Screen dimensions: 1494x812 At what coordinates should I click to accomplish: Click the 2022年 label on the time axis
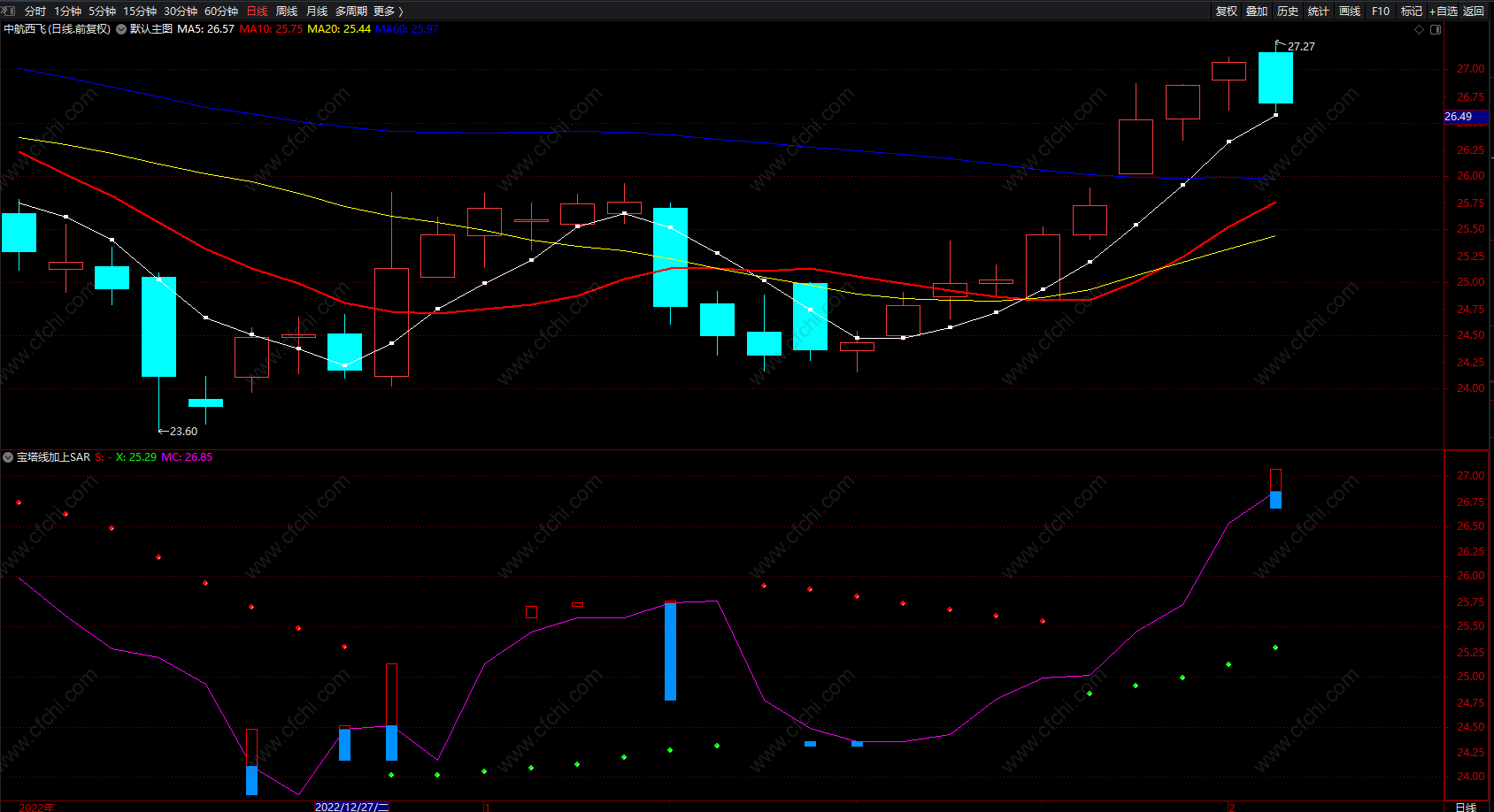[36, 807]
